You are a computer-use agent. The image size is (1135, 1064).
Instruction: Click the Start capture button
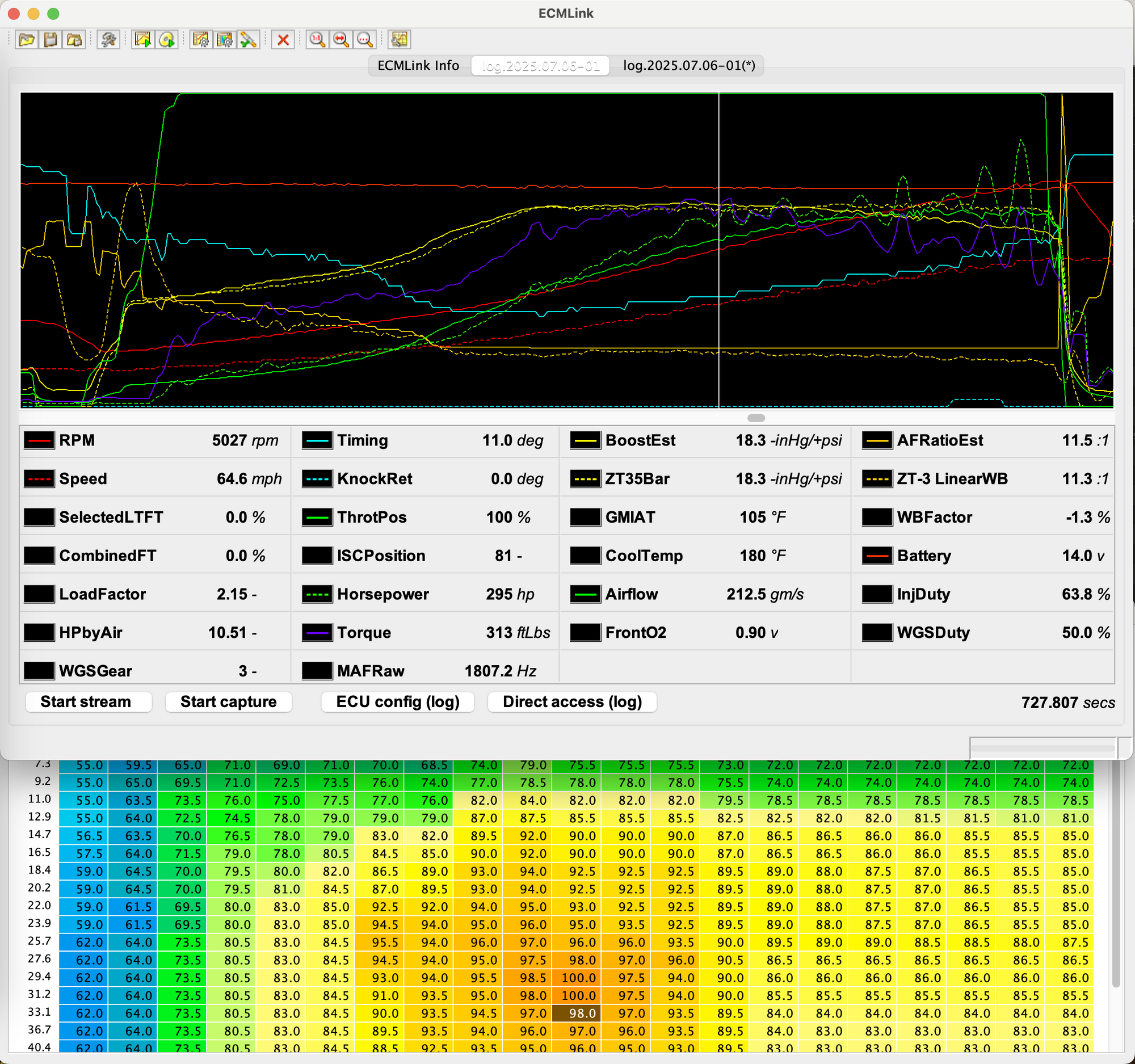tap(228, 701)
